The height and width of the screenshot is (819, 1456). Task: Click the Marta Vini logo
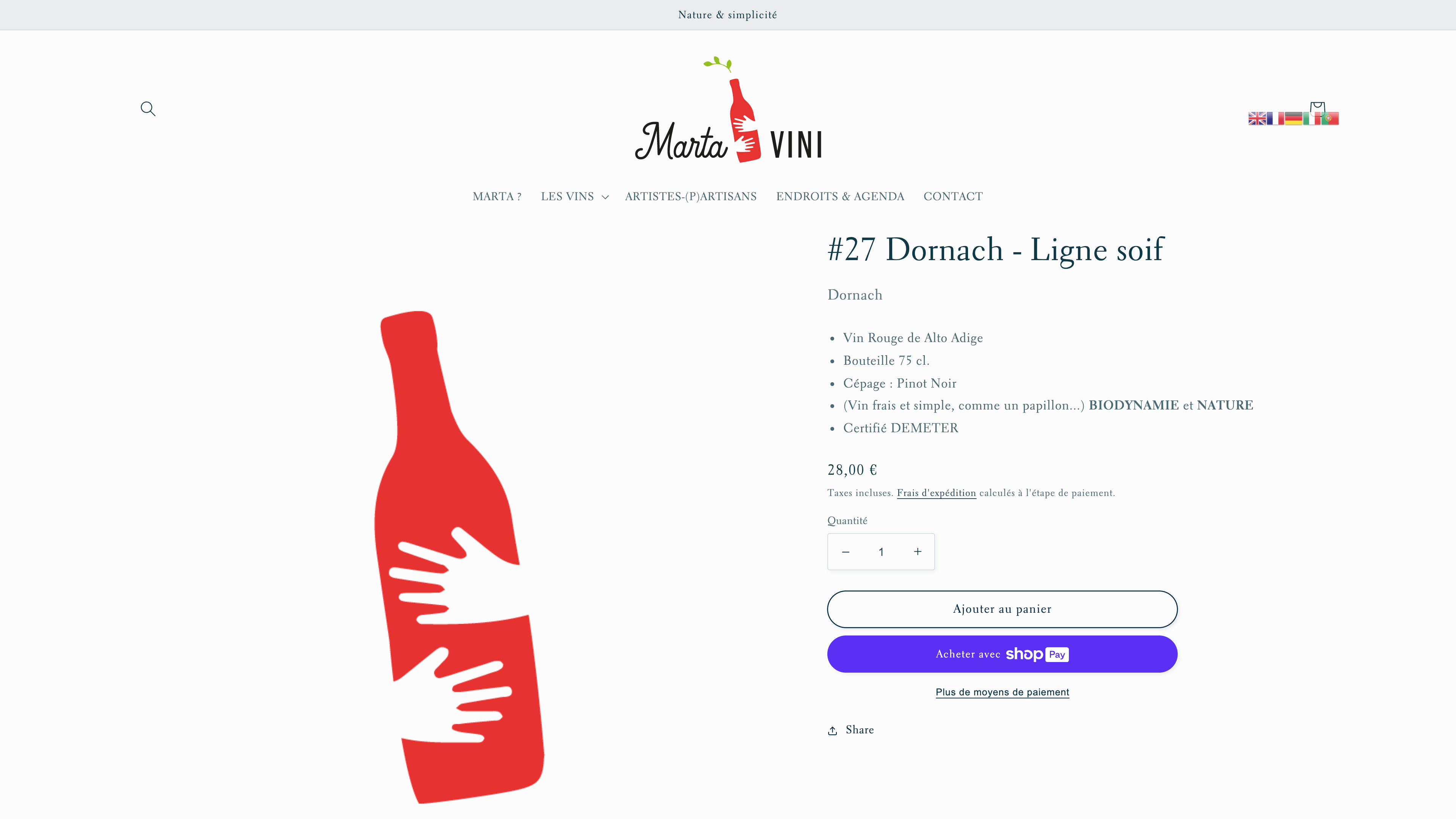[728, 109]
